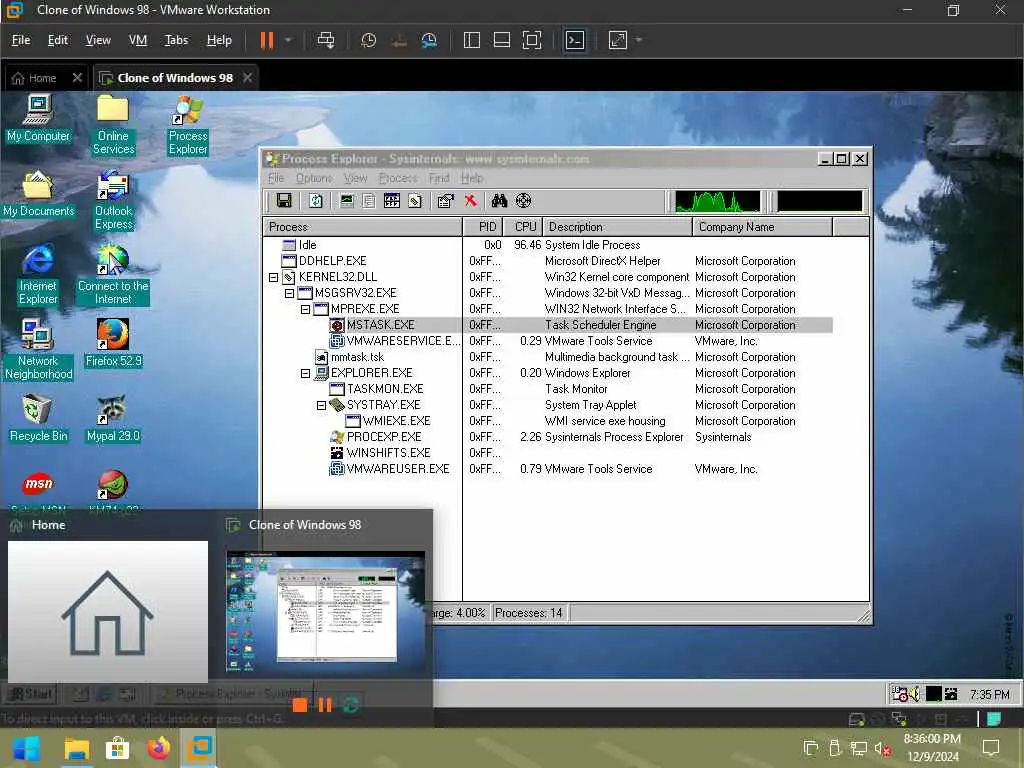Sort by the Company Name column header
The height and width of the screenshot is (768, 1024).
(763, 227)
